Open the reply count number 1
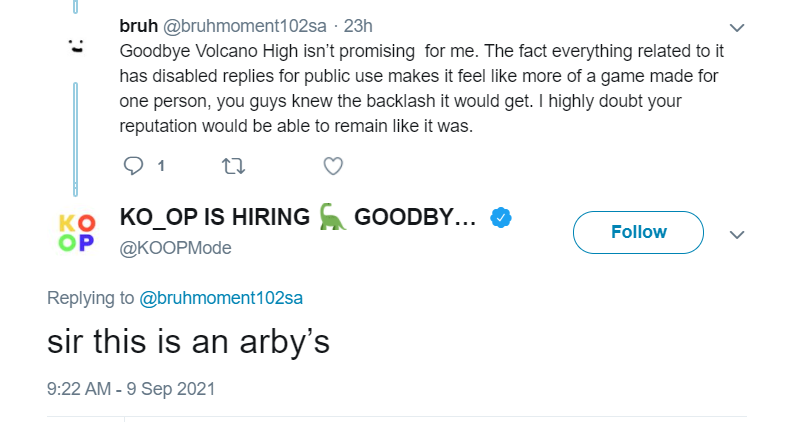Image resolution: width=796 pixels, height=422 pixels. (x=161, y=166)
